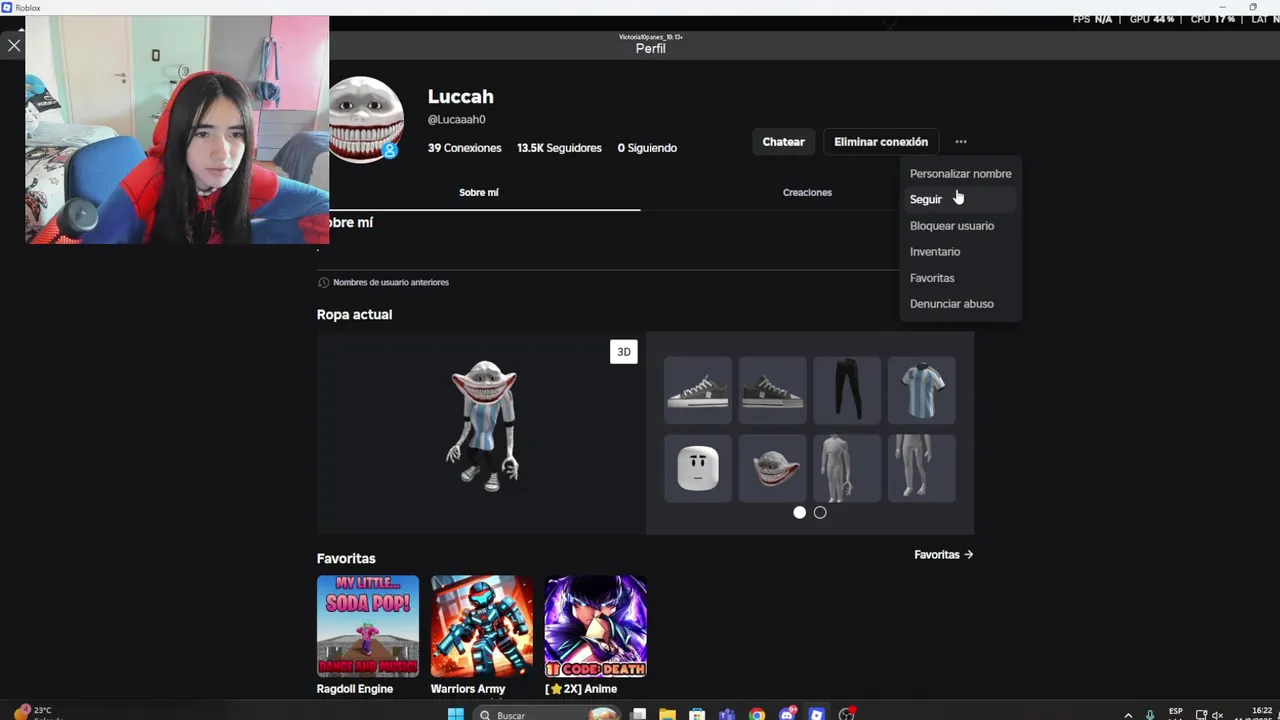Click the taskbar Buscar search box
The height and width of the screenshot is (720, 1280).
point(548,715)
